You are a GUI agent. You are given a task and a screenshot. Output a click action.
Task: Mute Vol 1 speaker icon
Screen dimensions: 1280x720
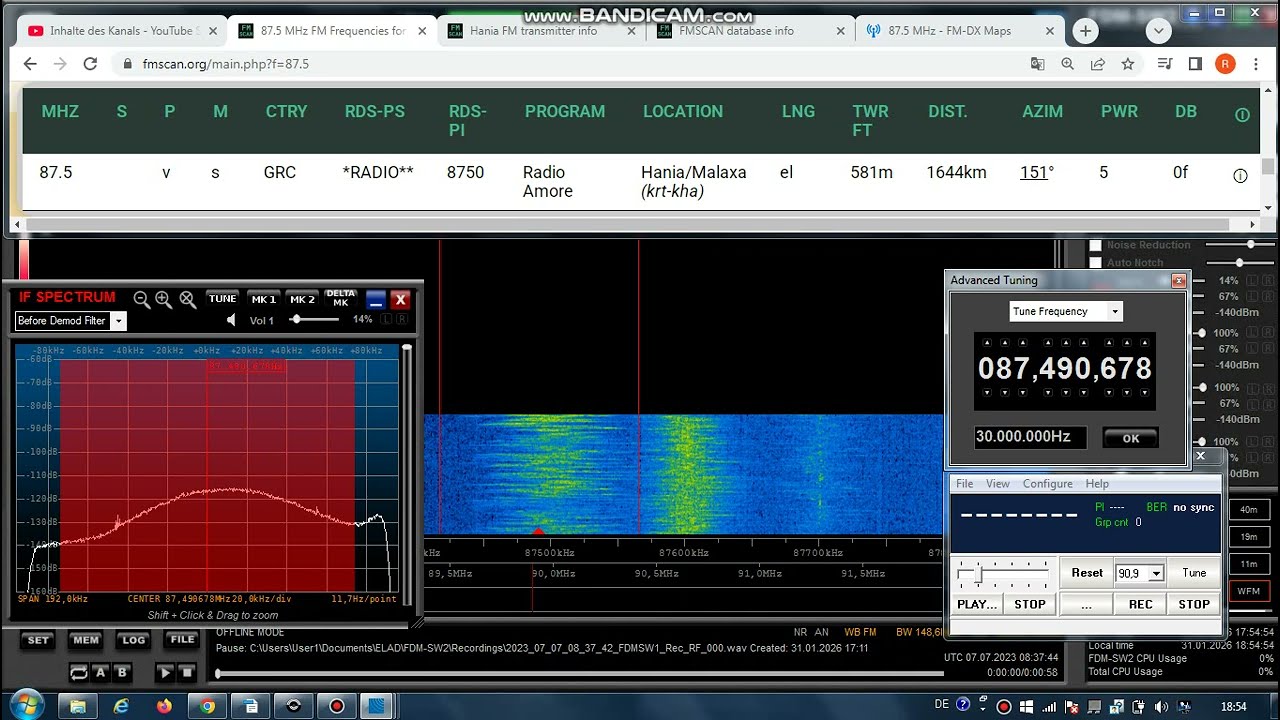(232, 320)
